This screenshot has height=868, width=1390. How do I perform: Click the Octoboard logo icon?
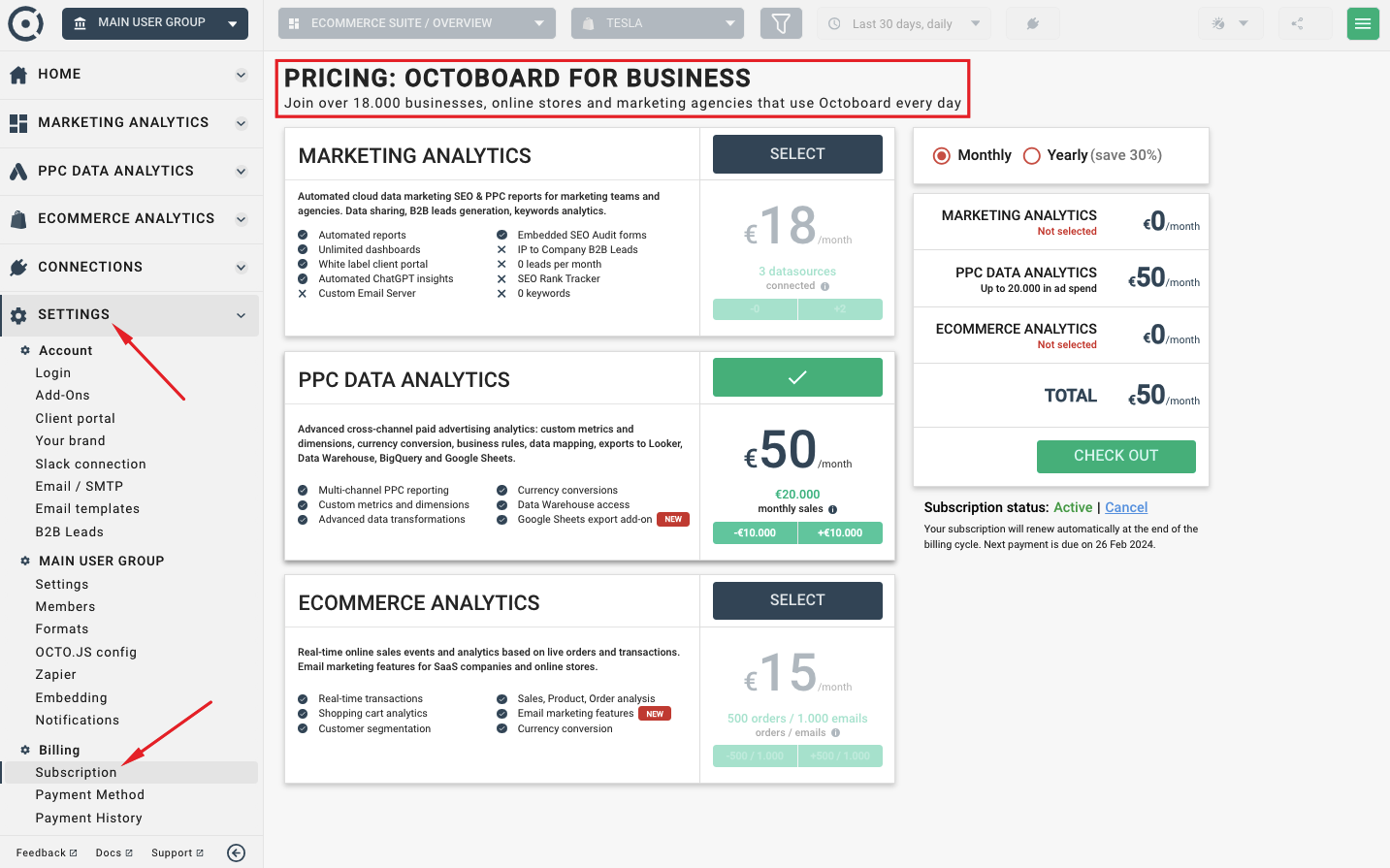(x=25, y=23)
